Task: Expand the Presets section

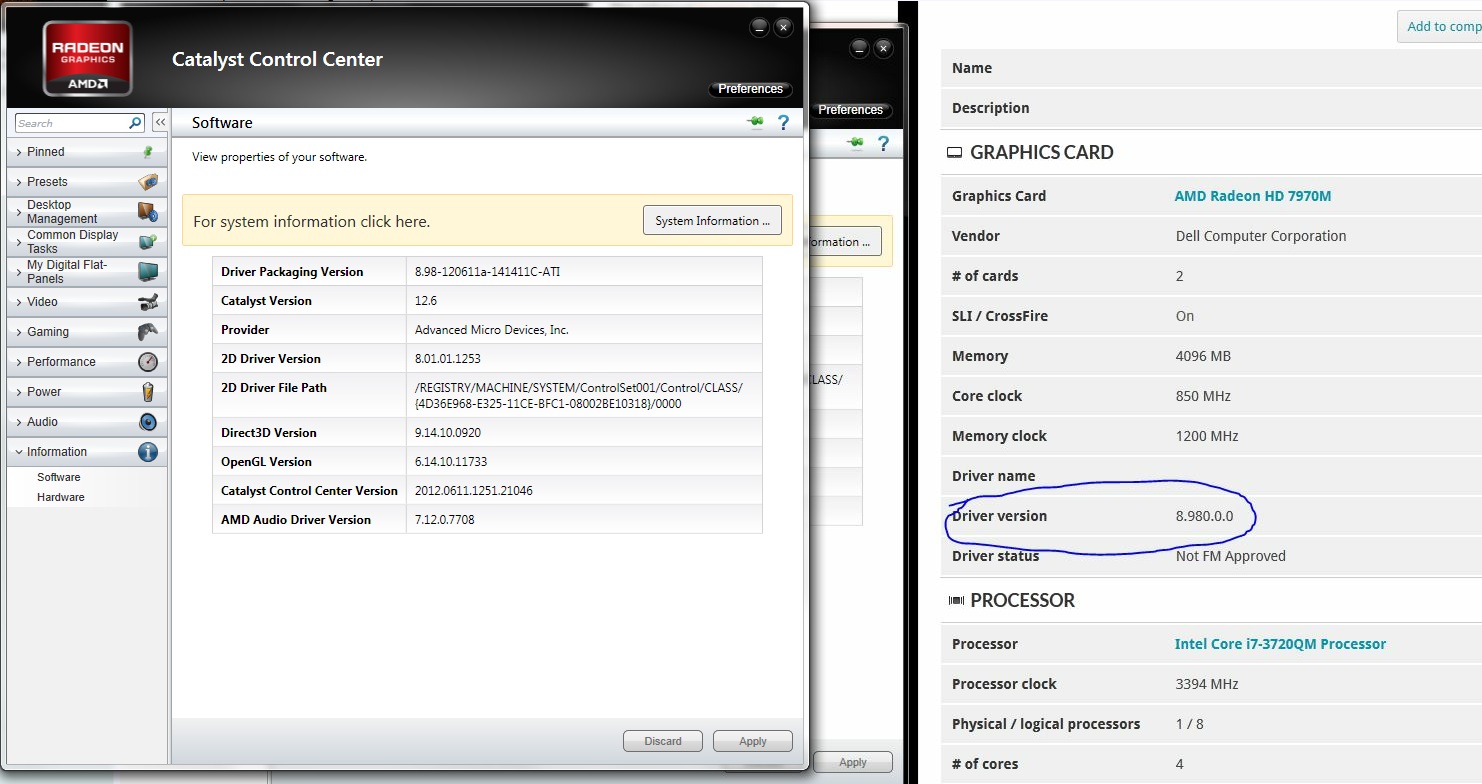Action: (47, 182)
